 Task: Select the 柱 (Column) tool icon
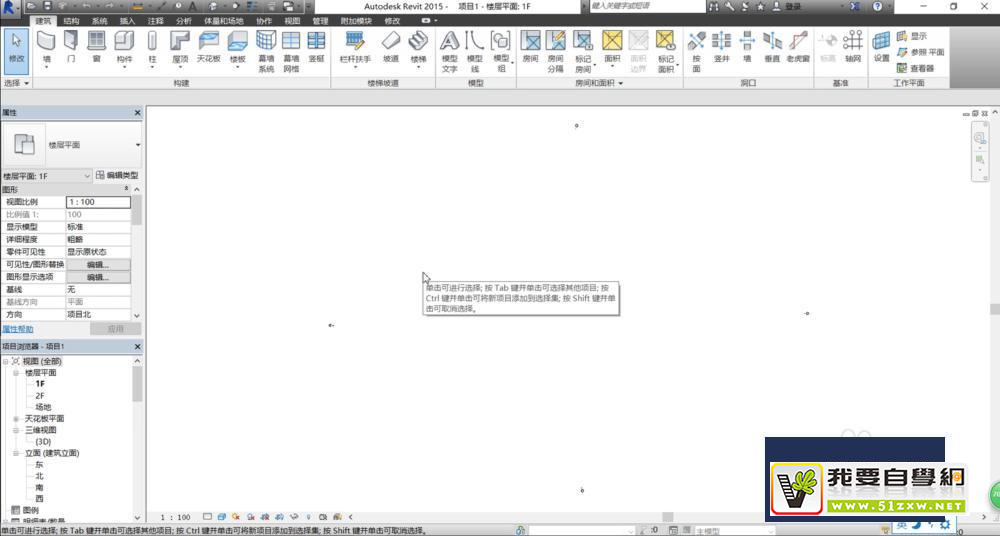point(152,42)
